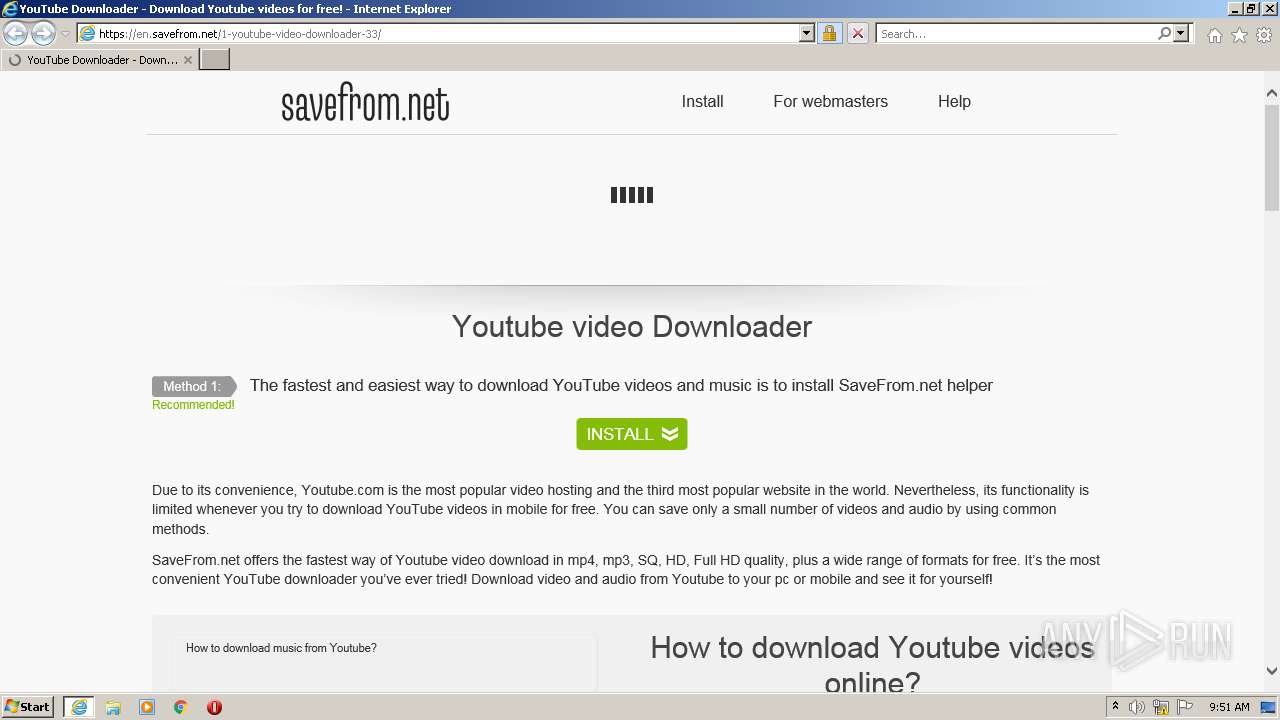This screenshot has height=720, width=1280.
Task: Click the Youtube video Downloader heading
Action: (x=632, y=326)
